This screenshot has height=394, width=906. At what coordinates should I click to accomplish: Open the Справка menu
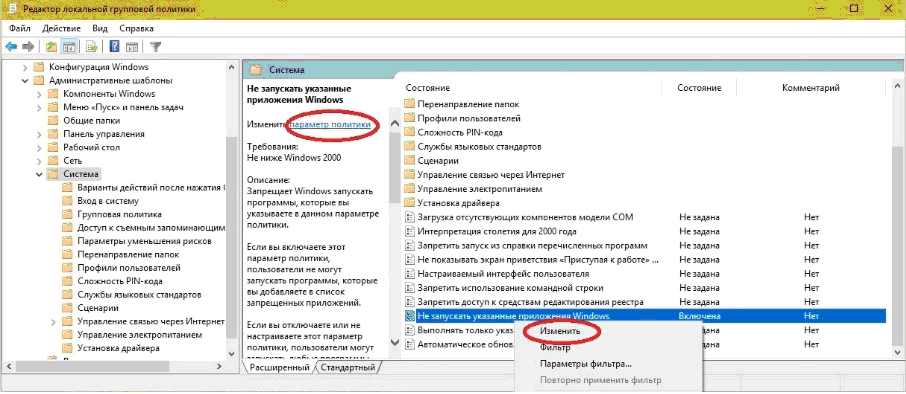[x=136, y=28]
